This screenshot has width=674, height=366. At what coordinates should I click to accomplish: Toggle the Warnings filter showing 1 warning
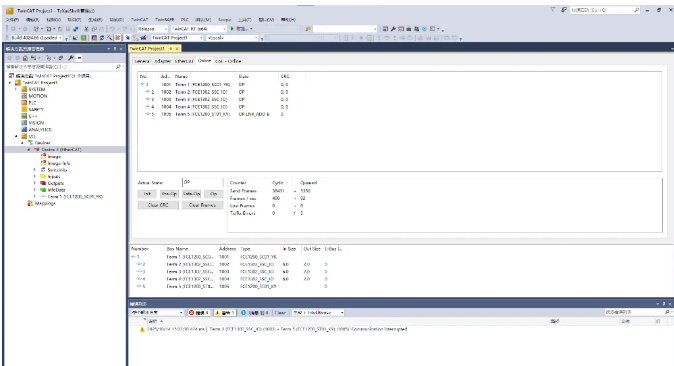[x=224, y=313]
